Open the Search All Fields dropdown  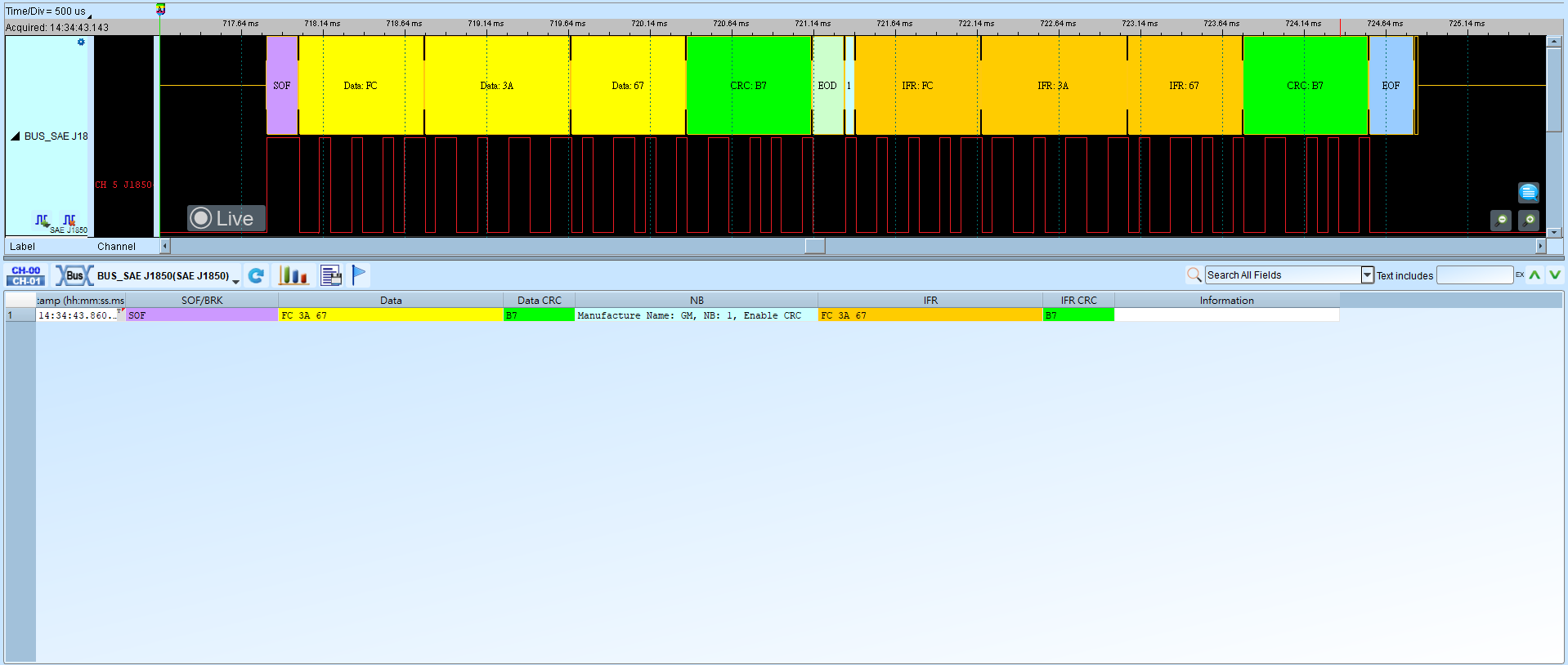1367,275
